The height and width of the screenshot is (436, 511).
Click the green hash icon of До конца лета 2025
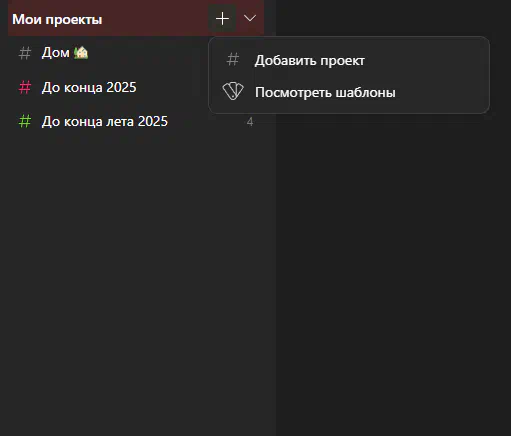(25, 121)
